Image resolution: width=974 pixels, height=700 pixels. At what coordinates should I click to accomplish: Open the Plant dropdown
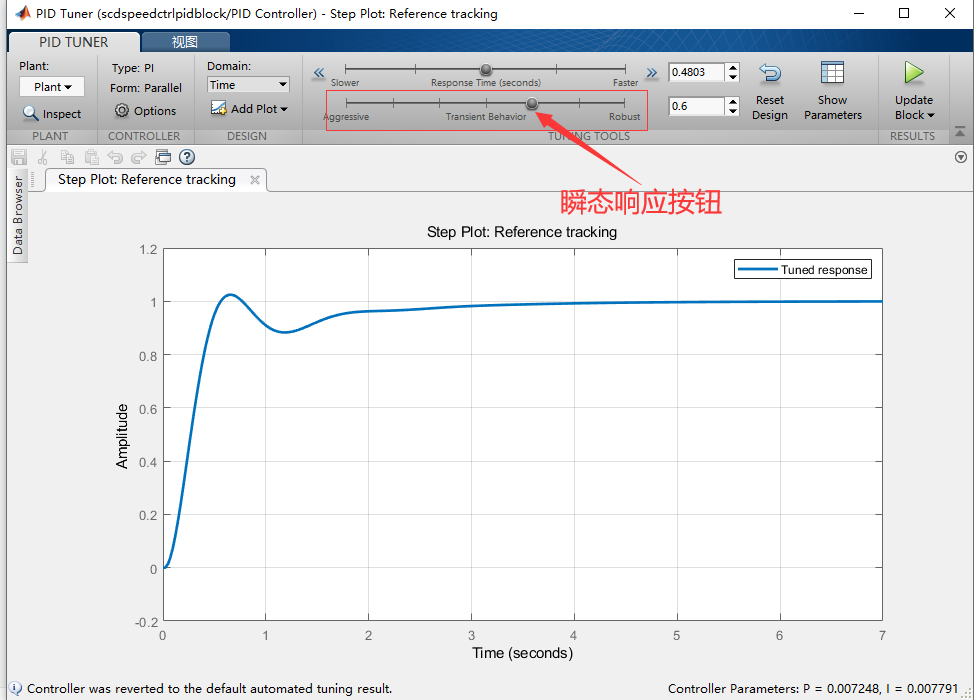[x=52, y=87]
